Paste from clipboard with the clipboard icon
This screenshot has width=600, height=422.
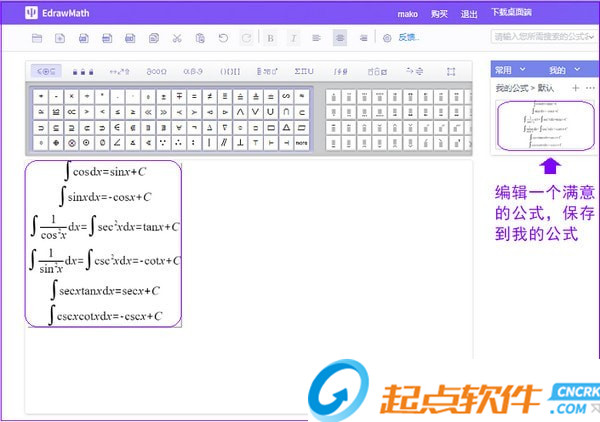pos(200,38)
